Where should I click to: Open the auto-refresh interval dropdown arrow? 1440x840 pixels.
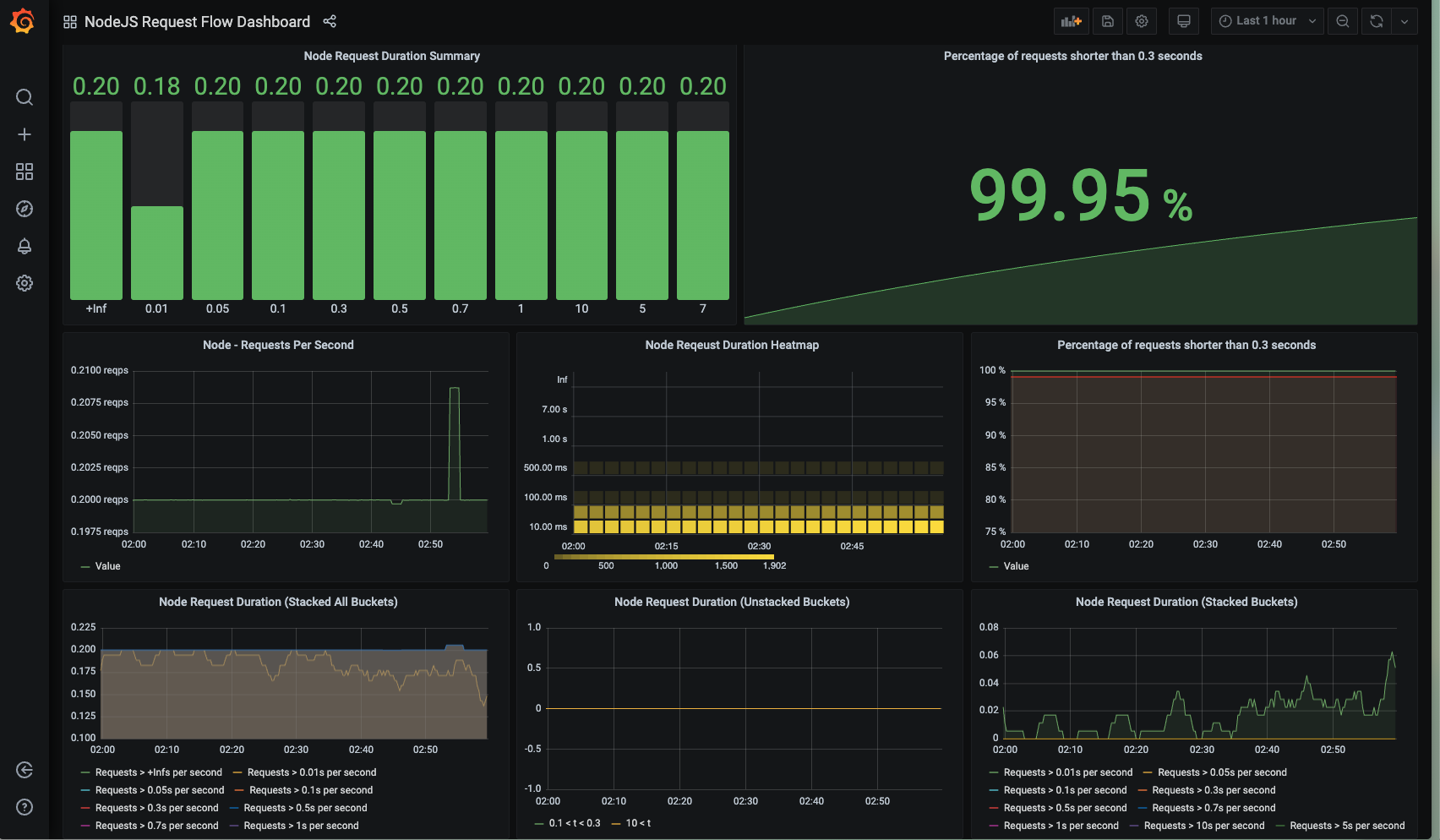point(1405,20)
